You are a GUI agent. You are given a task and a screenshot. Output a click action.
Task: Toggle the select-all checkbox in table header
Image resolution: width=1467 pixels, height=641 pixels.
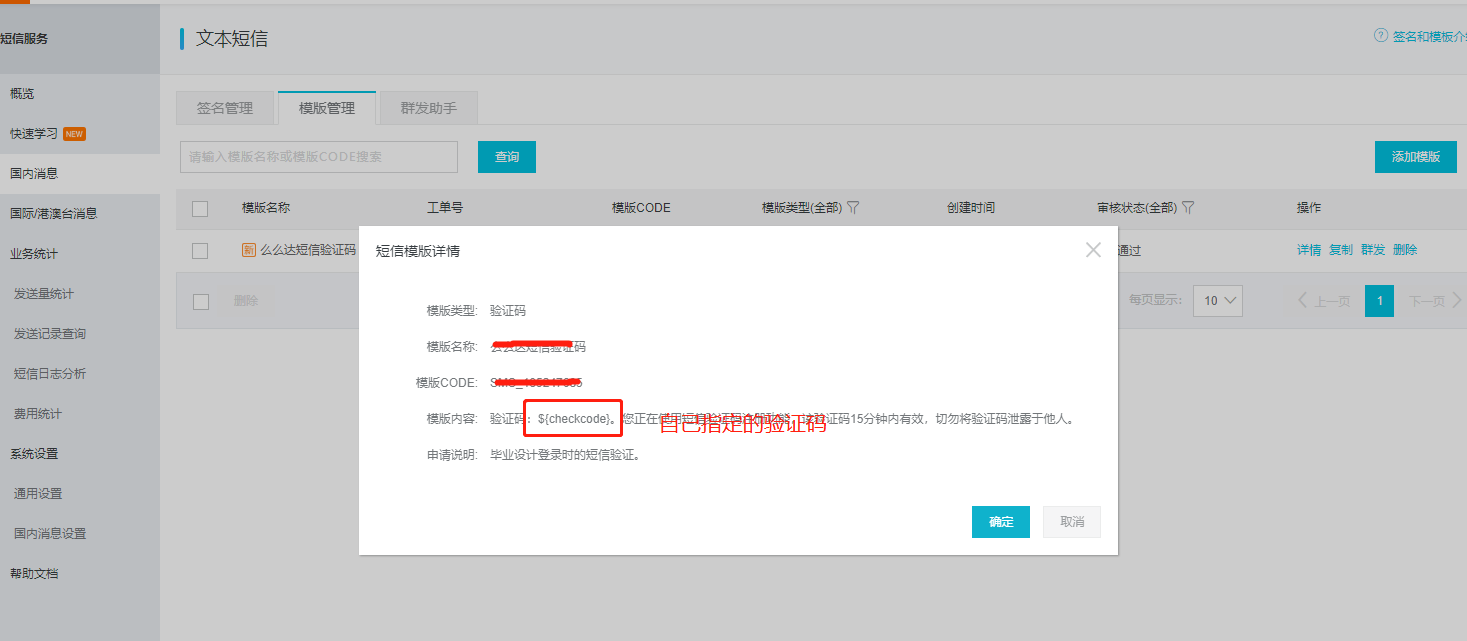[x=200, y=209]
